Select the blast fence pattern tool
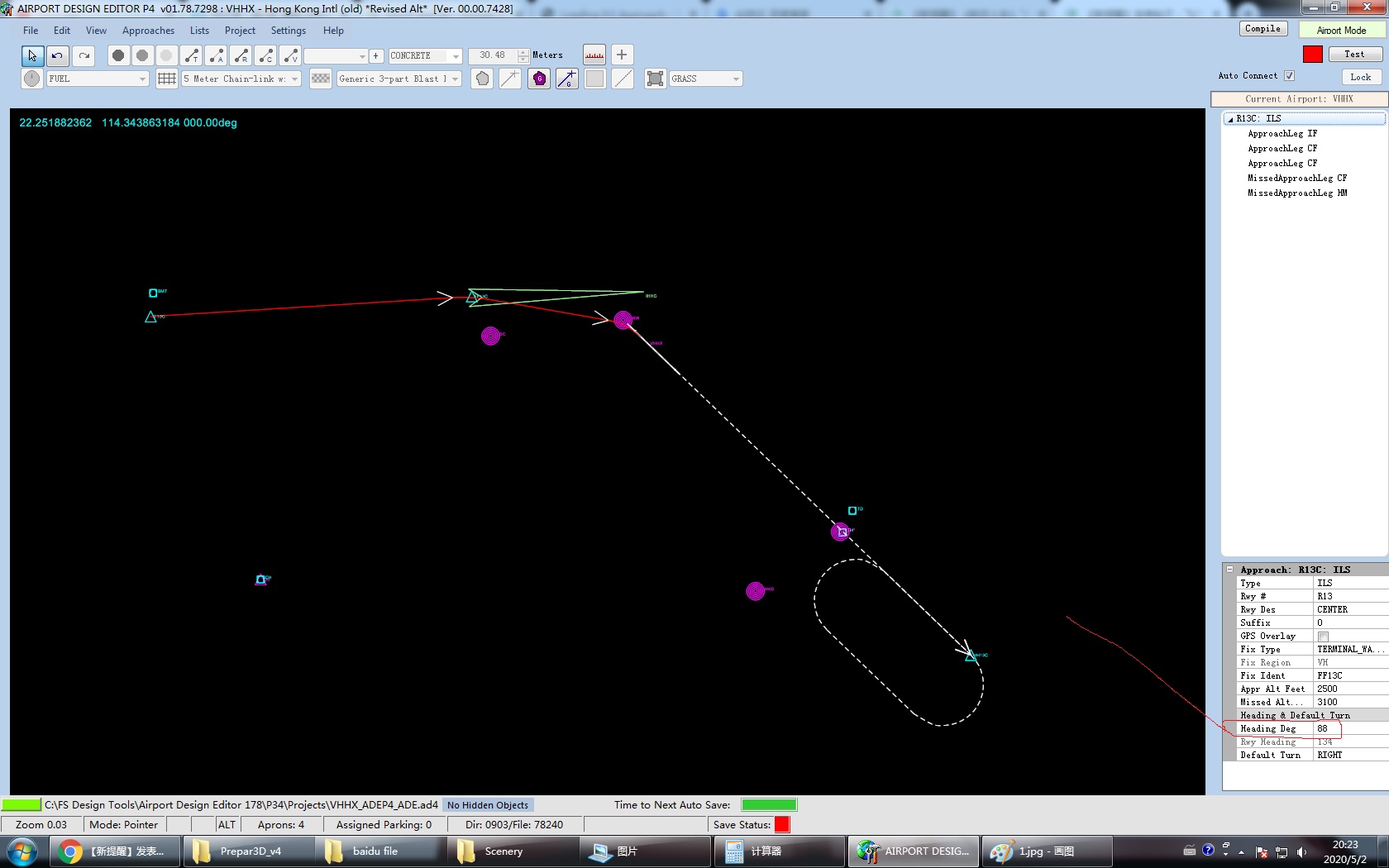Screen dimensions: 1389x868 tap(321, 79)
